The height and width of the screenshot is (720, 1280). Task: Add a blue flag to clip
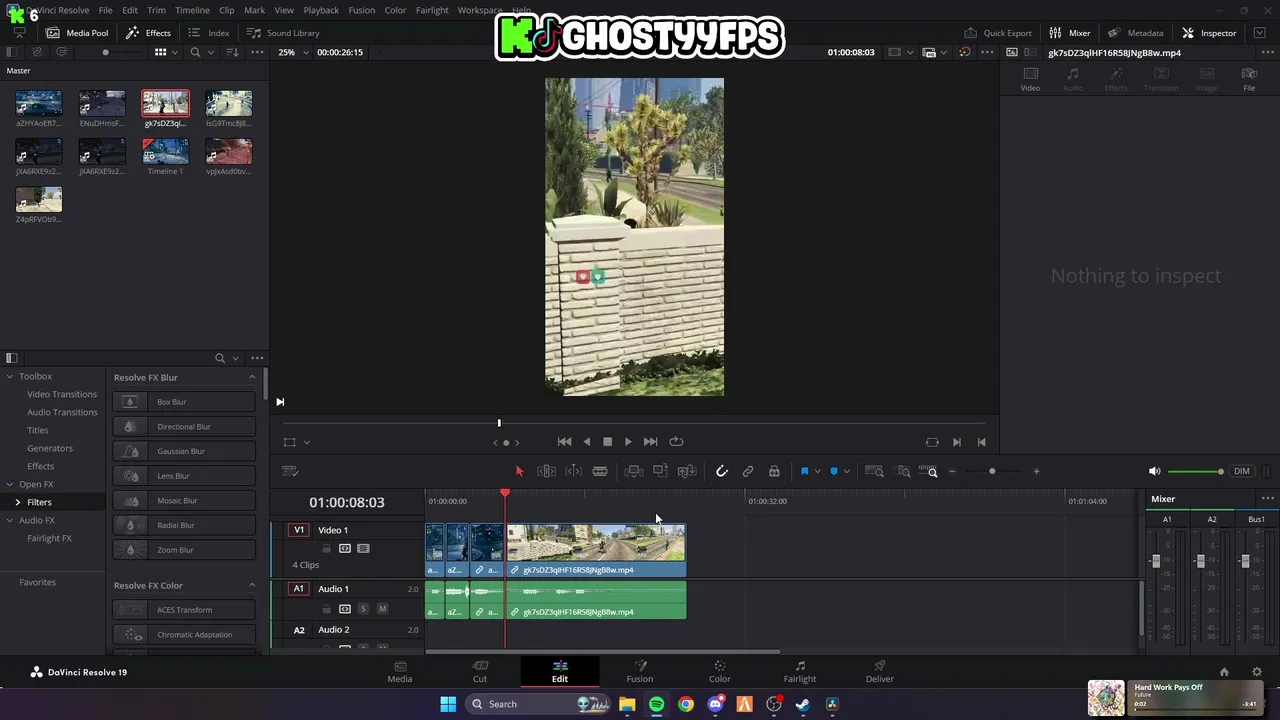point(804,471)
